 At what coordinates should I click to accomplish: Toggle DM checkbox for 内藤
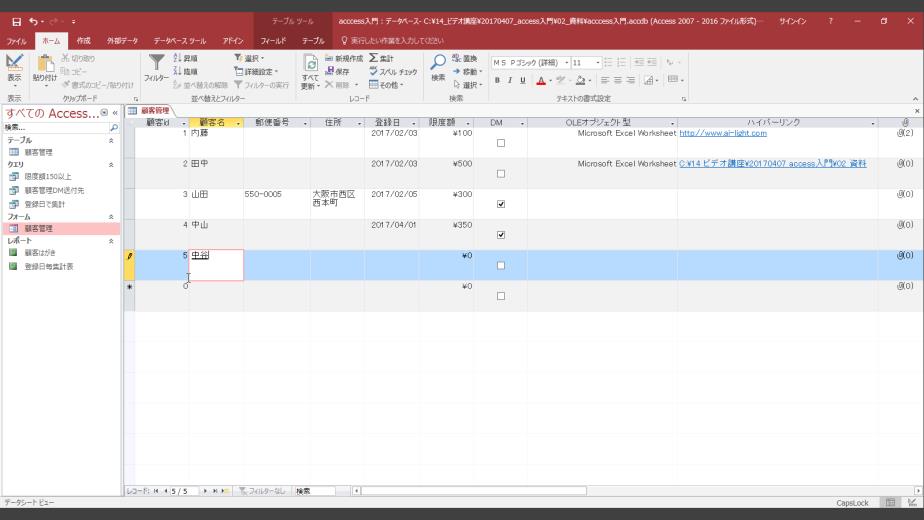tap(501, 143)
